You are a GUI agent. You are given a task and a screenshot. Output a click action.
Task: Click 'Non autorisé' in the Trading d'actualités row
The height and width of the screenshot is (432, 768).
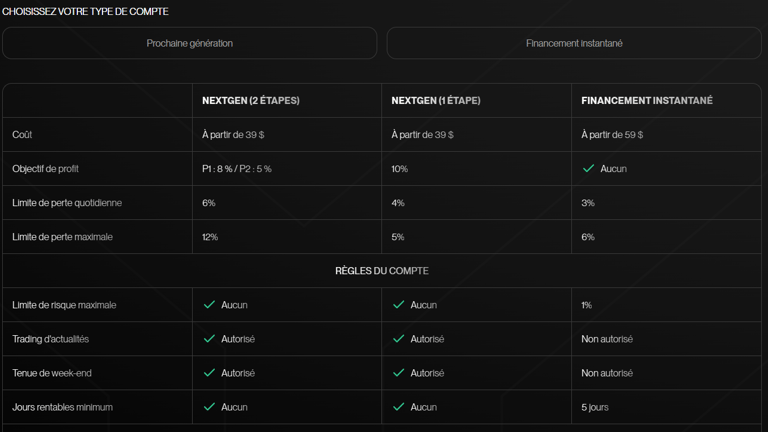[x=607, y=339]
